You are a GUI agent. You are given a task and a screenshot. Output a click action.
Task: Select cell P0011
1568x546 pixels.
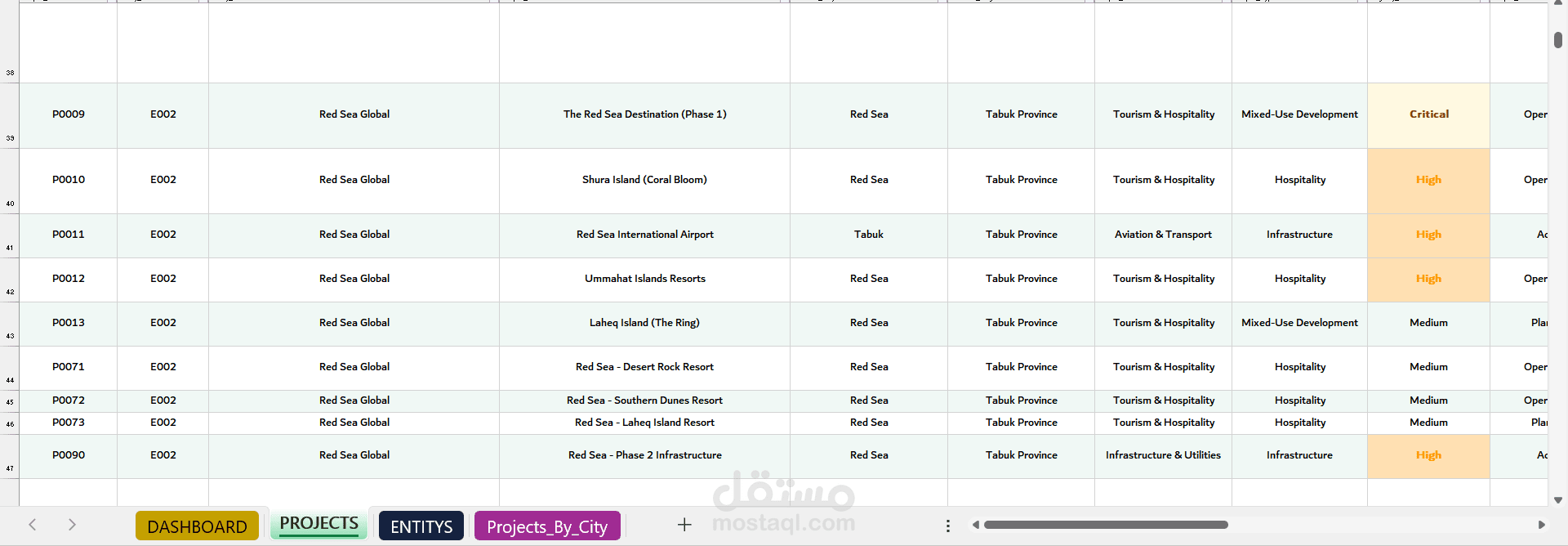69,235
